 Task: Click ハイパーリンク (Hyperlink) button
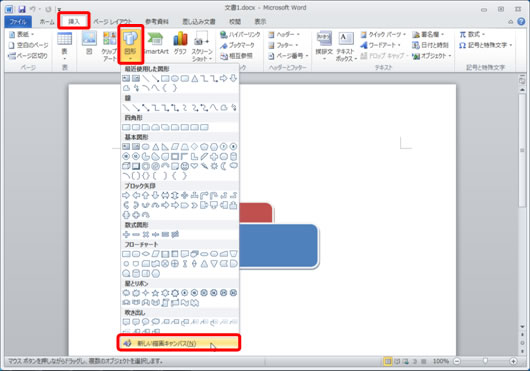coord(240,34)
